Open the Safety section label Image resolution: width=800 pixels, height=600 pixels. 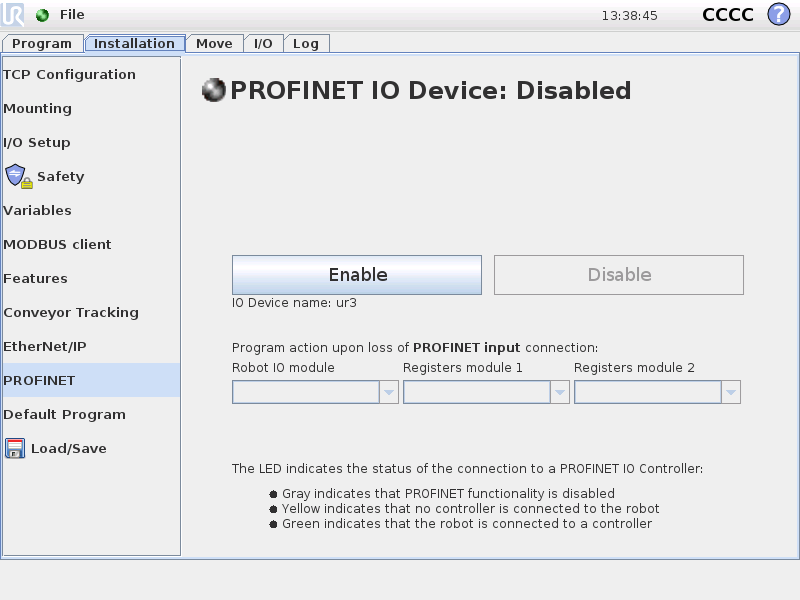(61, 177)
